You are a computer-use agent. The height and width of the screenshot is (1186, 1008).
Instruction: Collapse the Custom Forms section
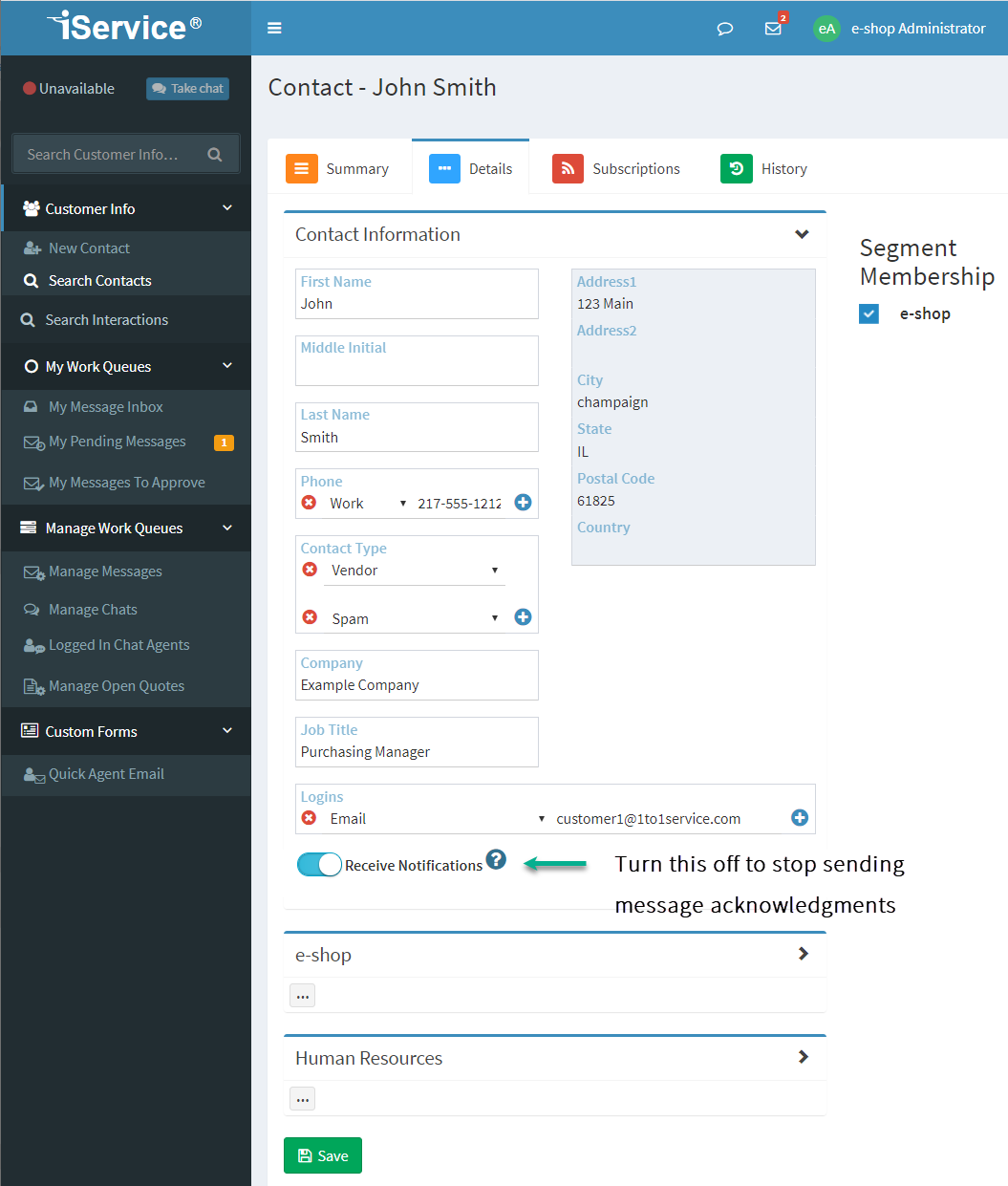click(x=227, y=730)
